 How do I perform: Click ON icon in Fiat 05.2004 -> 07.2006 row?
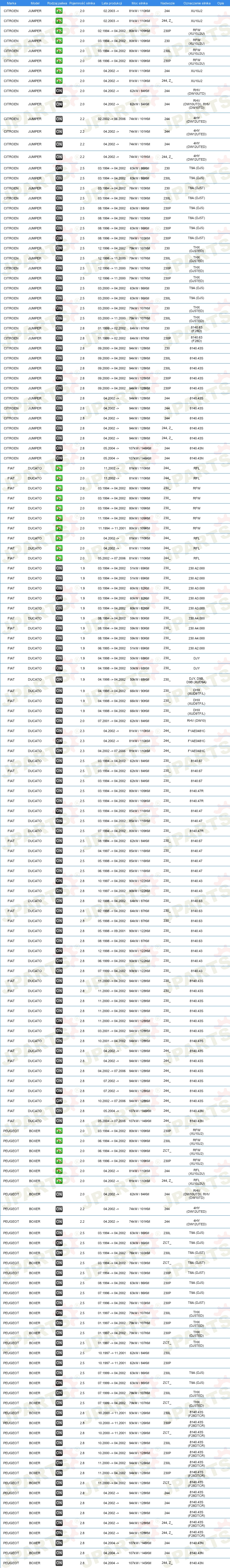coord(59,1121)
